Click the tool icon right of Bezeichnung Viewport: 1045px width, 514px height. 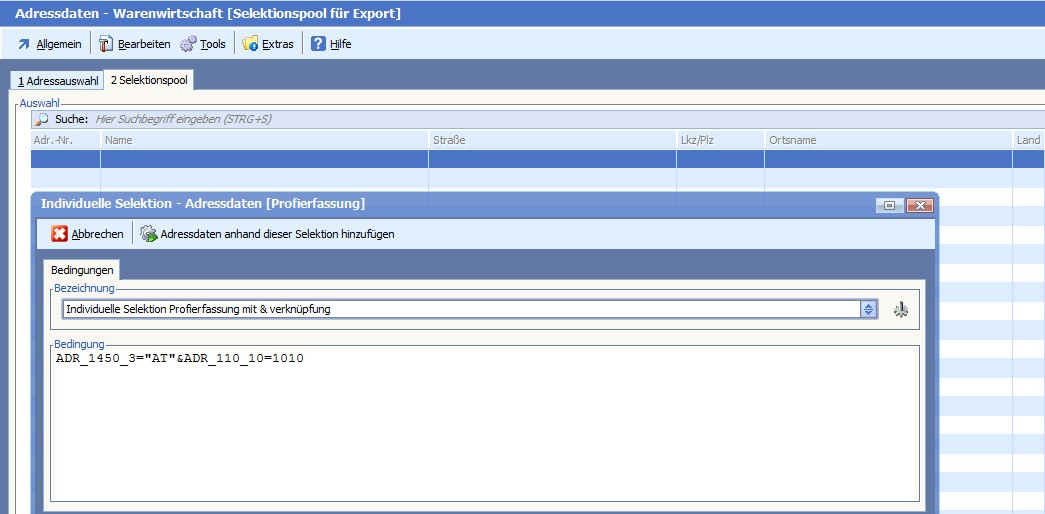[901, 309]
